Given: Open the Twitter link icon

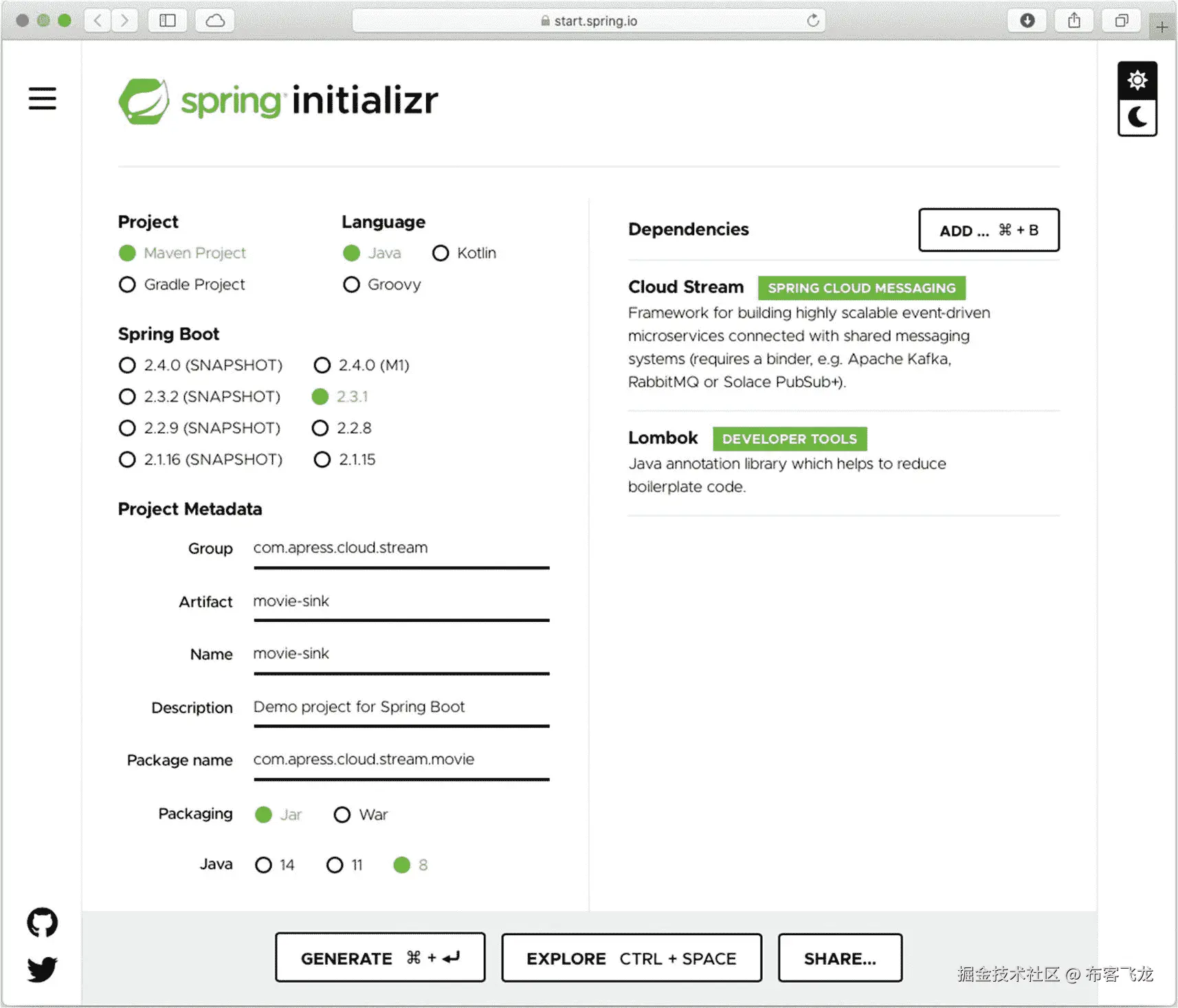Looking at the screenshot, I should pos(43,969).
